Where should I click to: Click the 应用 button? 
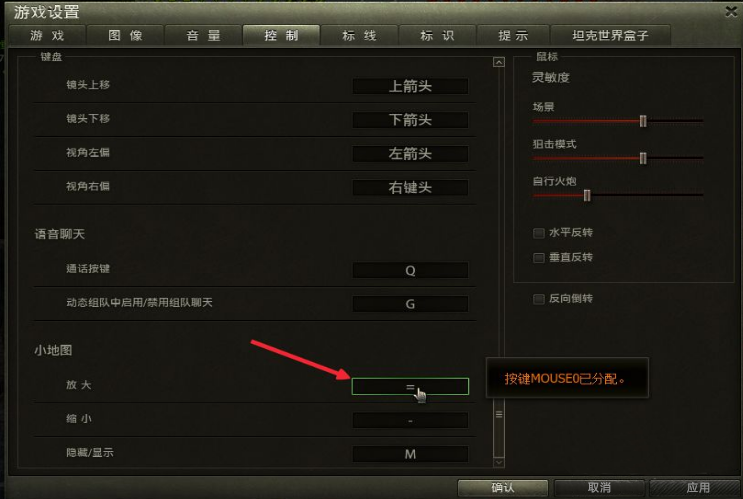[695, 488]
